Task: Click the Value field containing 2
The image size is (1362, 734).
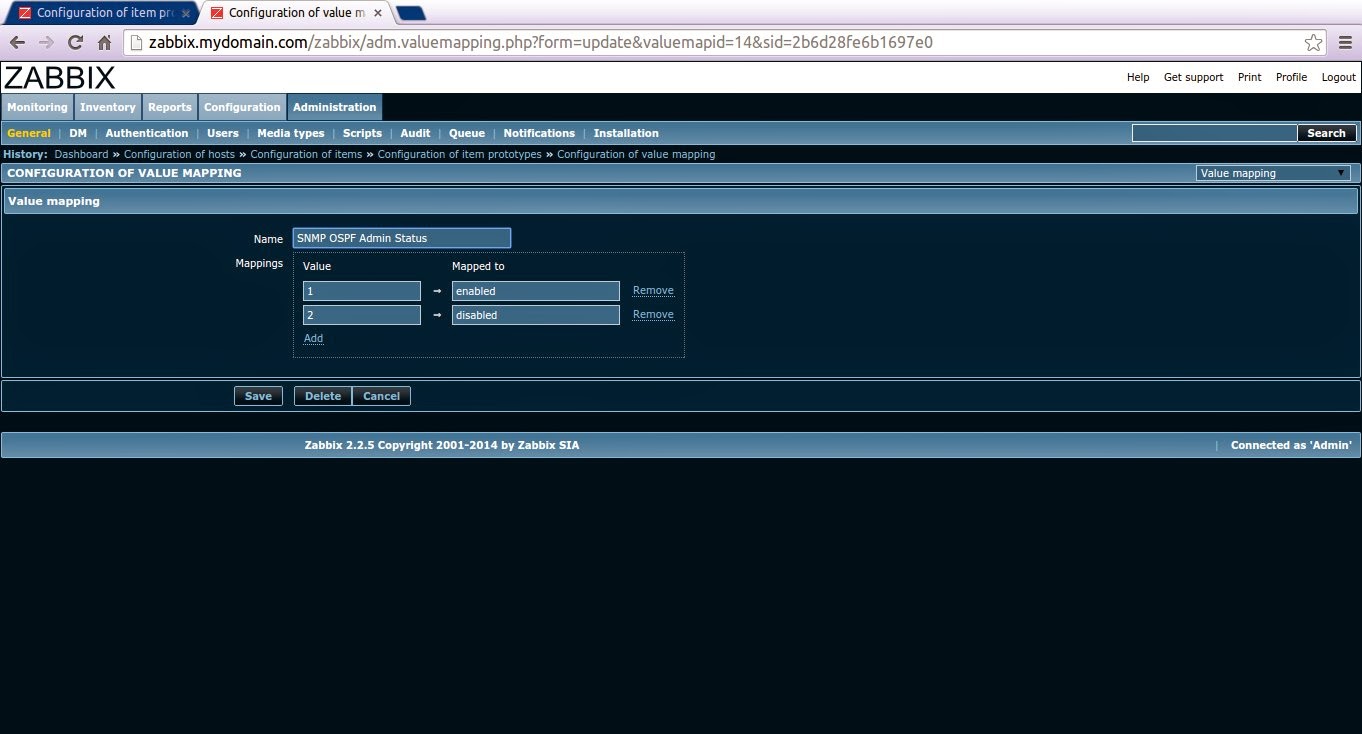Action: pyautogui.click(x=362, y=315)
